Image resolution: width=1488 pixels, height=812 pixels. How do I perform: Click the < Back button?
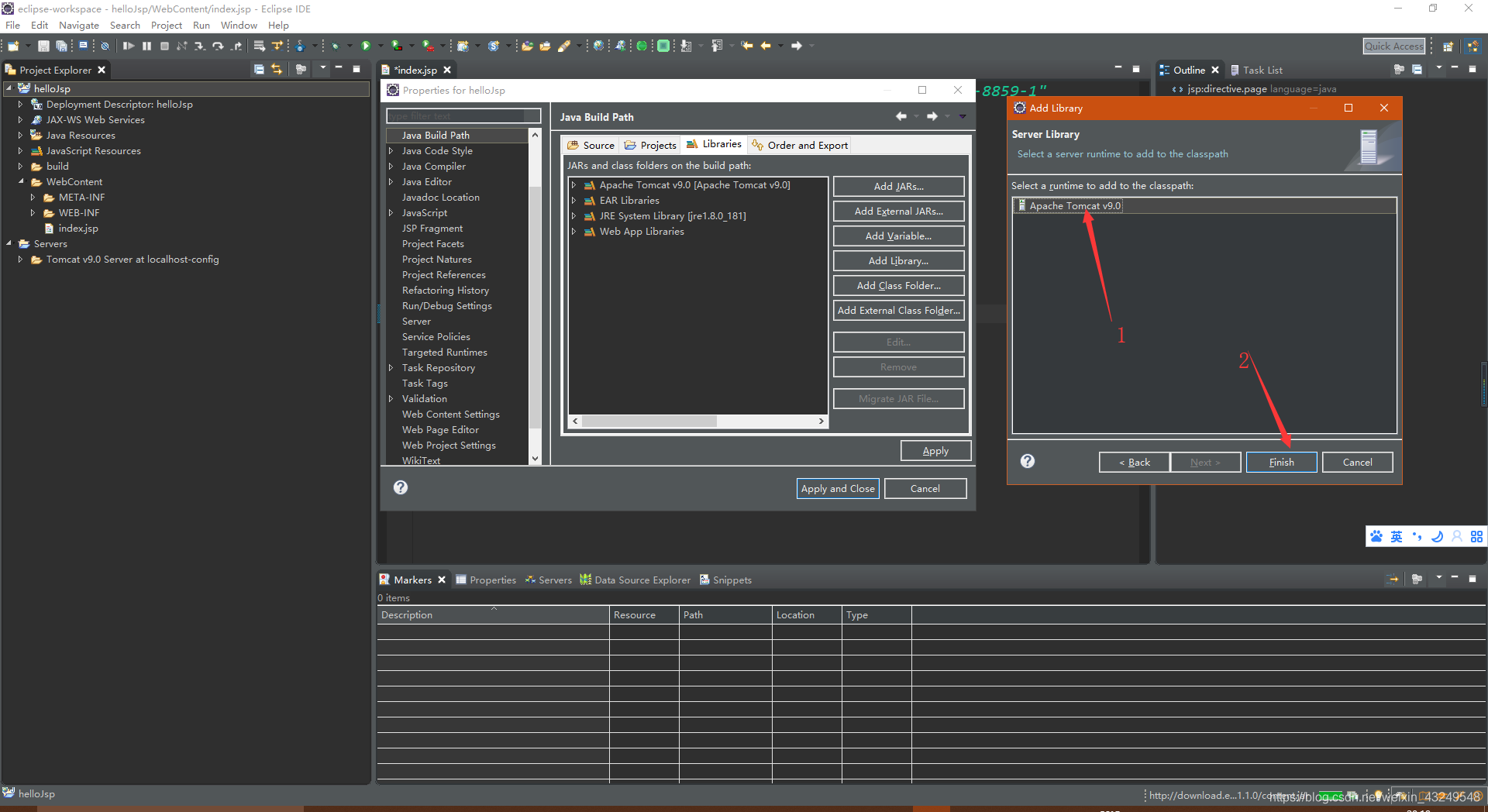pyautogui.click(x=1134, y=462)
